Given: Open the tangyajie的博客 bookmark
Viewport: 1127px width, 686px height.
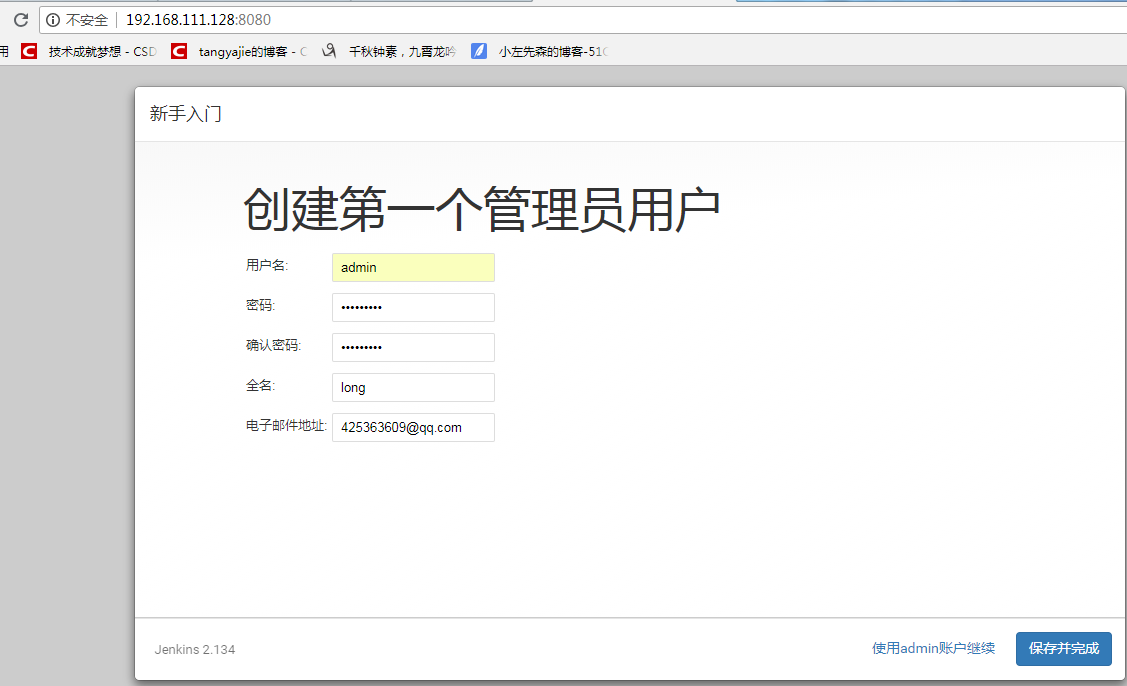Looking at the screenshot, I should pyautogui.click(x=239, y=51).
